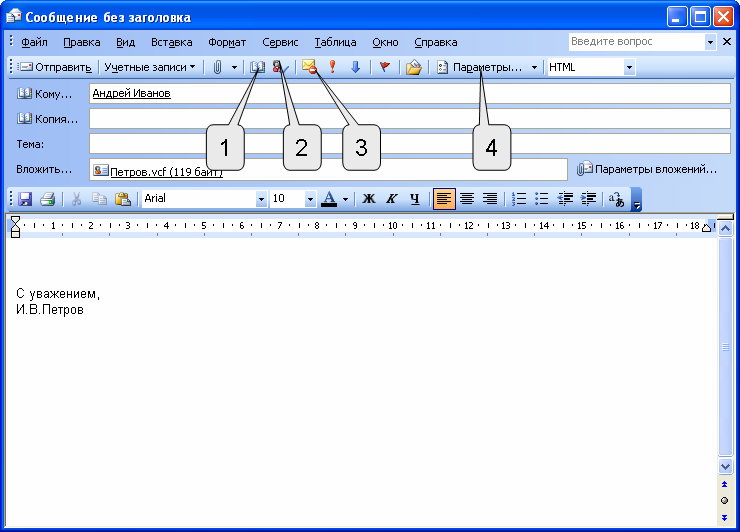Viewport: 740px width, 532px height.
Task: Toggle italic formatting (К)
Action: (391, 198)
